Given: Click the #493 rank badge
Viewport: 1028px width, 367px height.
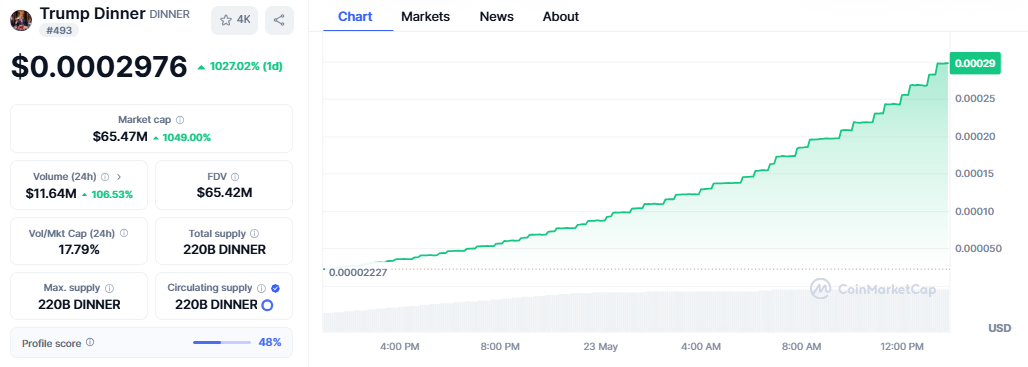Looking at the screenshot, I should 59,30.
